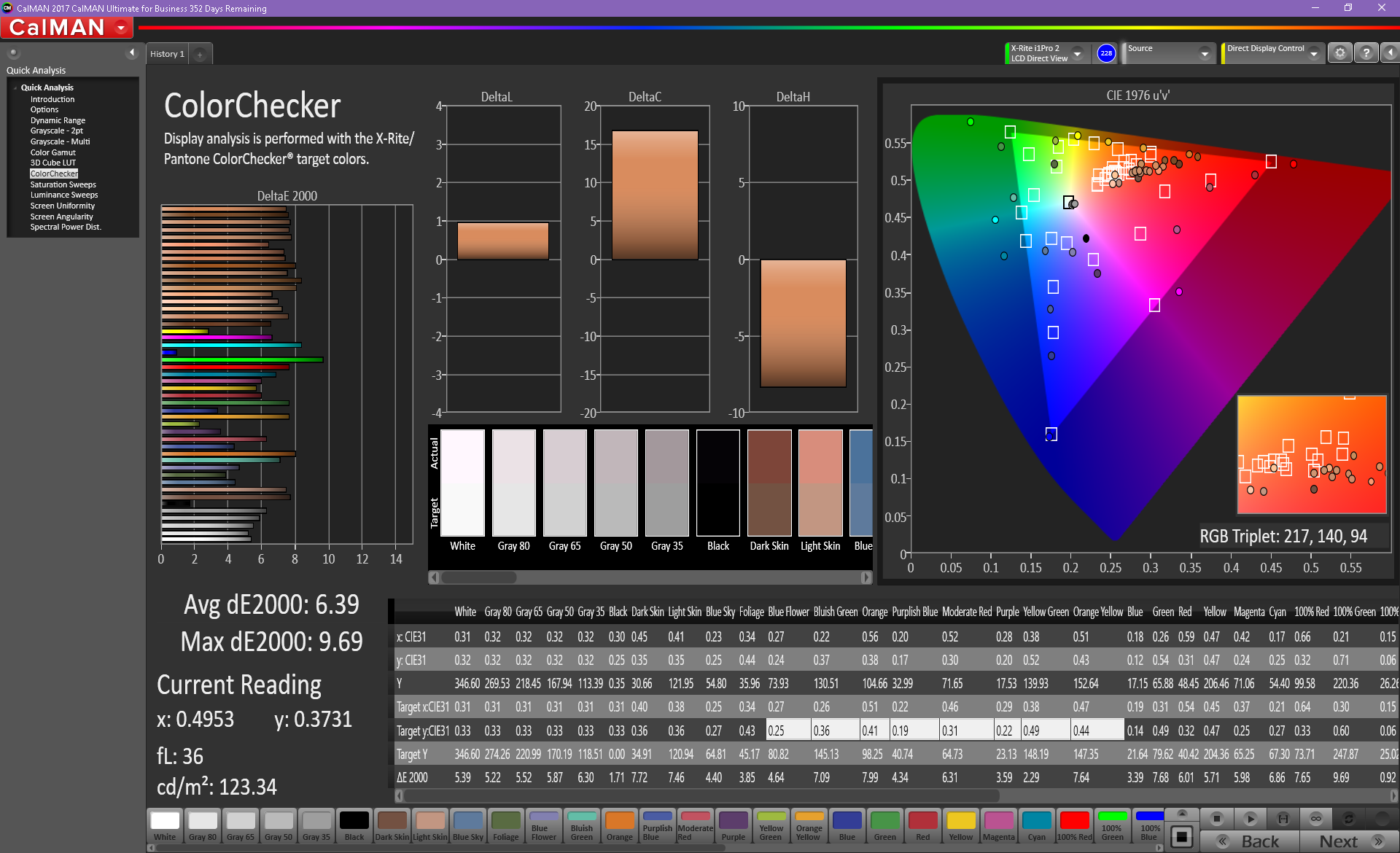Viewport: 1400px width, 853px height.
Task: Open the Source dropdown
Action: [1205, 53]
